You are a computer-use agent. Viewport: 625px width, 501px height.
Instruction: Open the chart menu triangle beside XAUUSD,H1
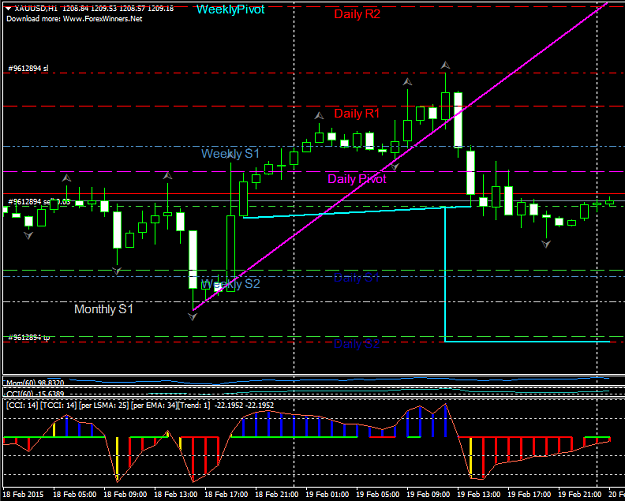9,8
